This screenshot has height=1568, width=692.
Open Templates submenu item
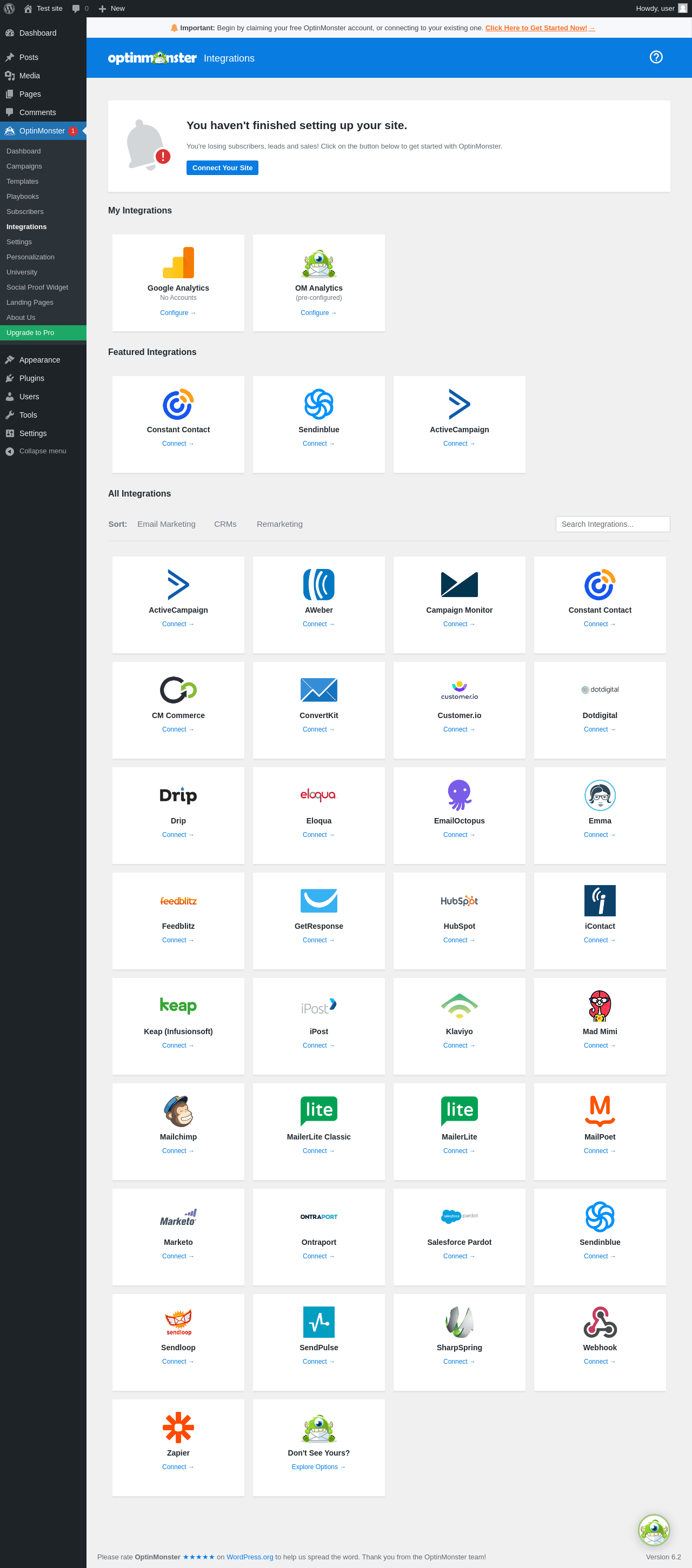pyautogui.click(x=23, y=182)
